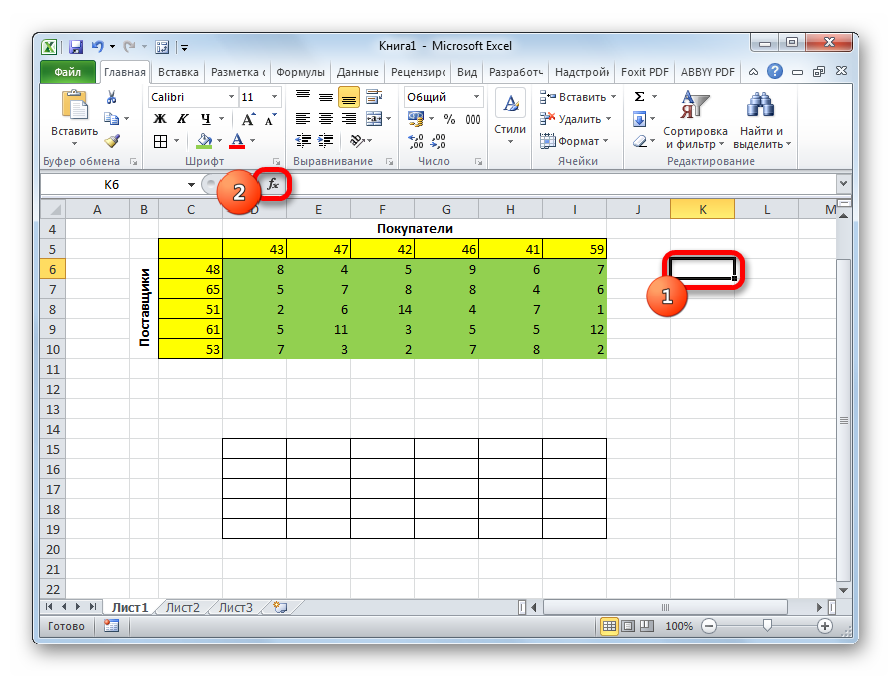Undo the last action
Image resolution: width=892 pixels, height=677 pixels.
tap(98, 46)
